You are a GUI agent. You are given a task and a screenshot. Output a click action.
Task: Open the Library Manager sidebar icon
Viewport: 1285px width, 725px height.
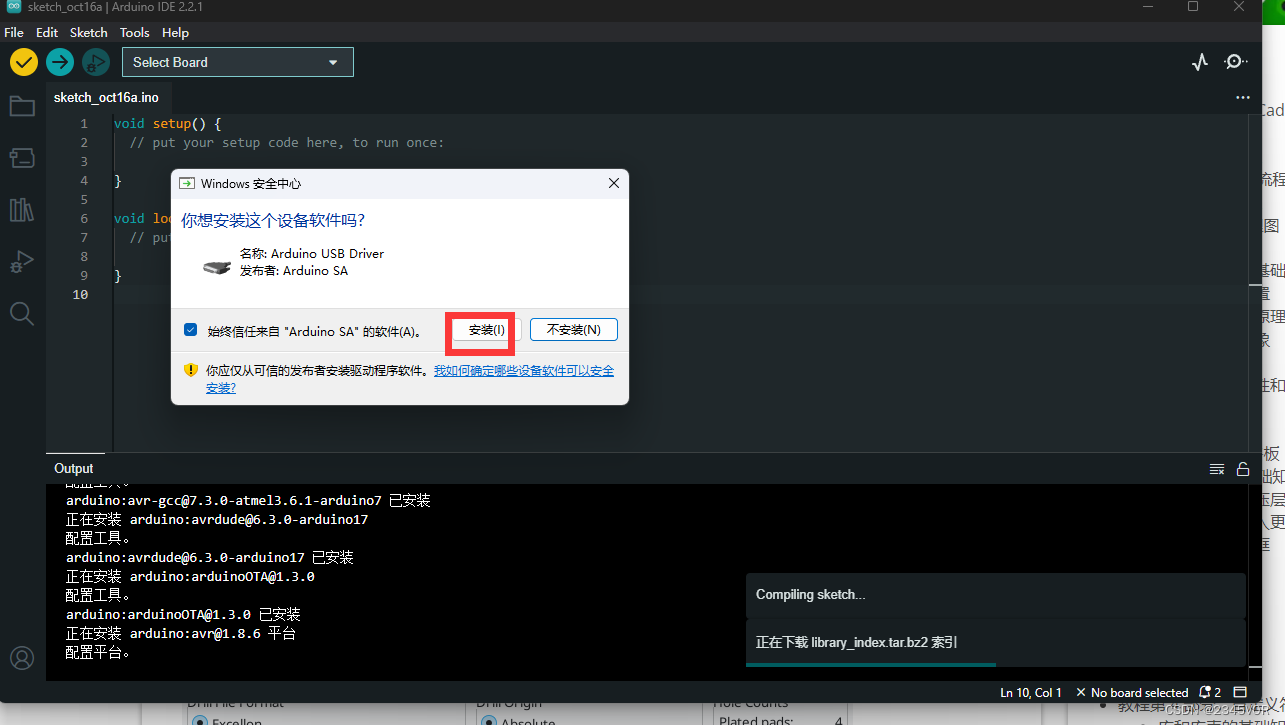click(22, 210)
